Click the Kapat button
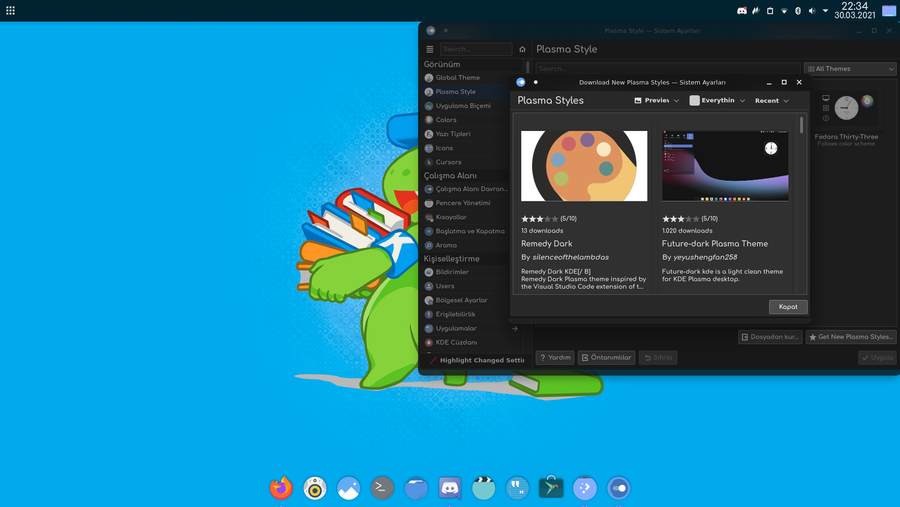This screenshot has width=900, height=507. tap(788, 306)
